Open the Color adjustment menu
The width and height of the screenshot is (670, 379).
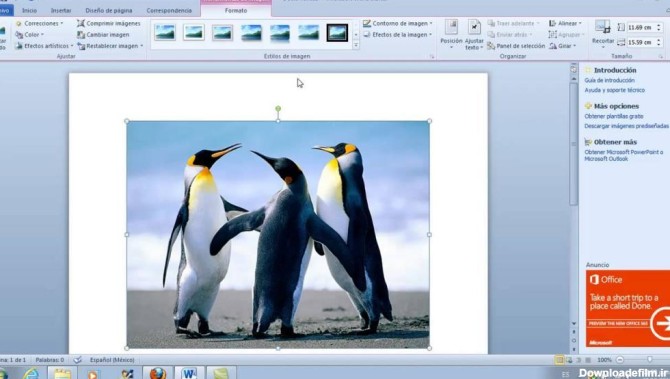point(29,34)
